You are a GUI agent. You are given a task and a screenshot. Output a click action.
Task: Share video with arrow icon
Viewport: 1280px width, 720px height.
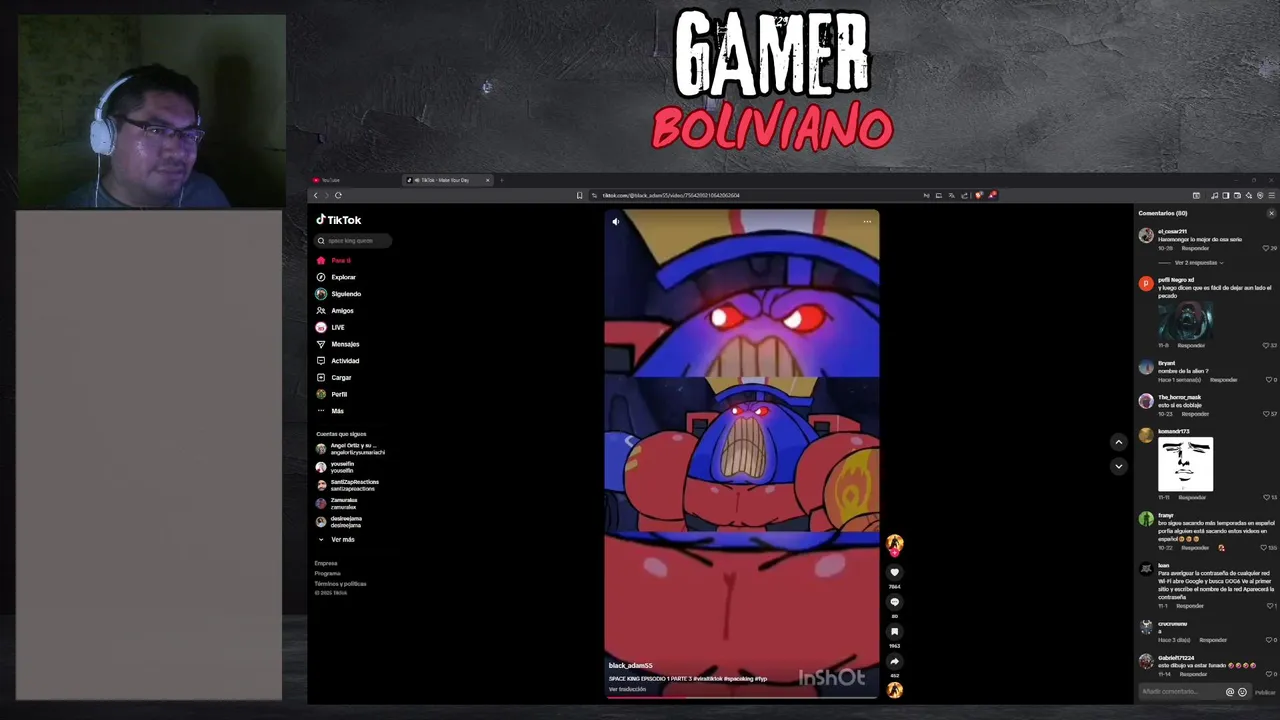(x=895, y=661)
